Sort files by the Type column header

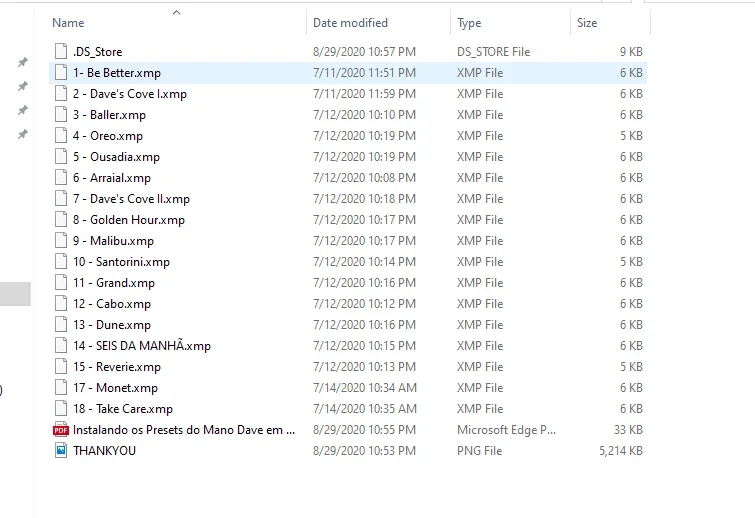(x=469, y=23)
